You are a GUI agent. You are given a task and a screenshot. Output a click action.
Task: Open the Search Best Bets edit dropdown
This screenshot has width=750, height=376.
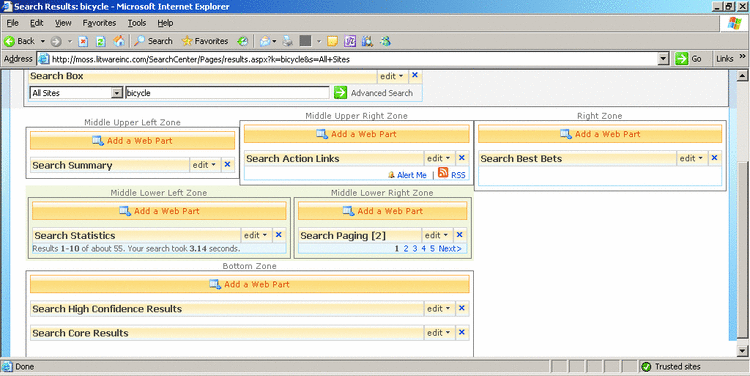(x=692, y=158)
